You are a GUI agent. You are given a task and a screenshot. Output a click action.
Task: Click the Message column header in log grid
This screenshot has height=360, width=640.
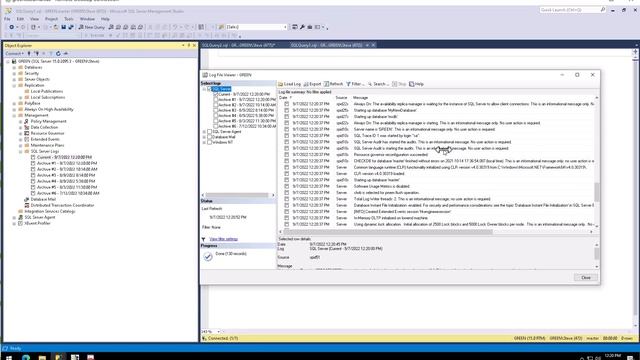click(360, 98)
